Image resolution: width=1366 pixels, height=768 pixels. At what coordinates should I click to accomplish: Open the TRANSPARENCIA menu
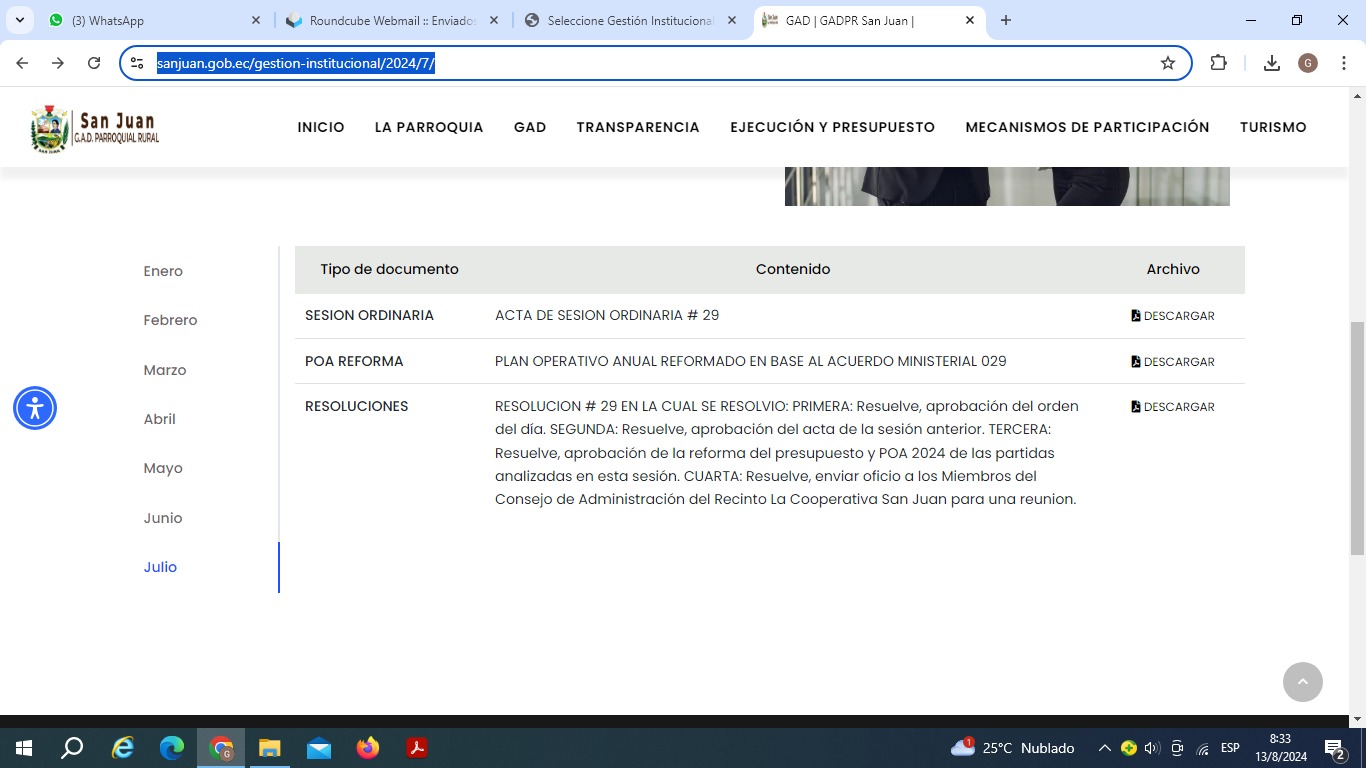[x=637, y=127]
